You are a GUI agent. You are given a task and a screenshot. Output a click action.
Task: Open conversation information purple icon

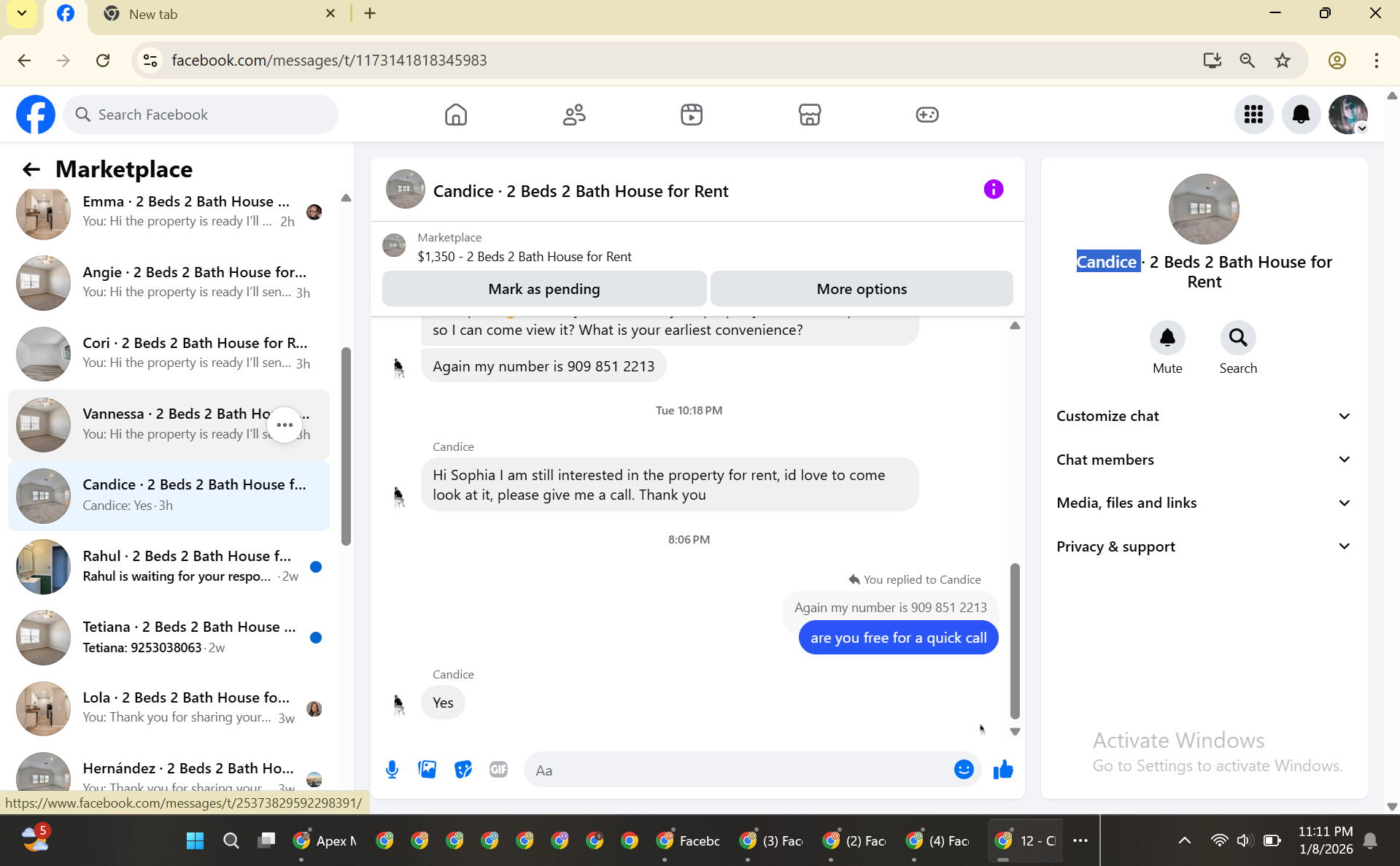click(x=994, y=190)
